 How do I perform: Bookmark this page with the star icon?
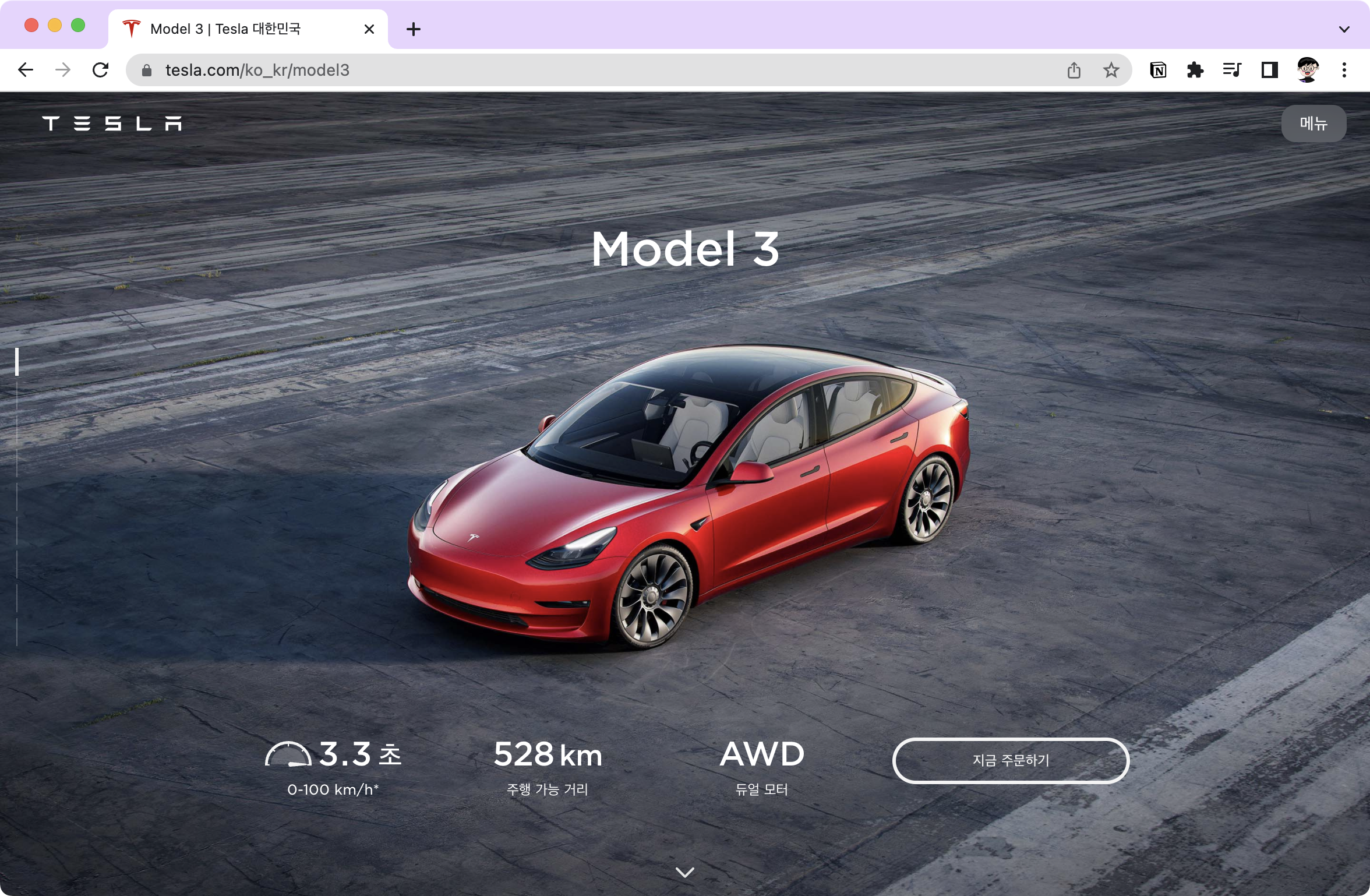point(1111,70)
